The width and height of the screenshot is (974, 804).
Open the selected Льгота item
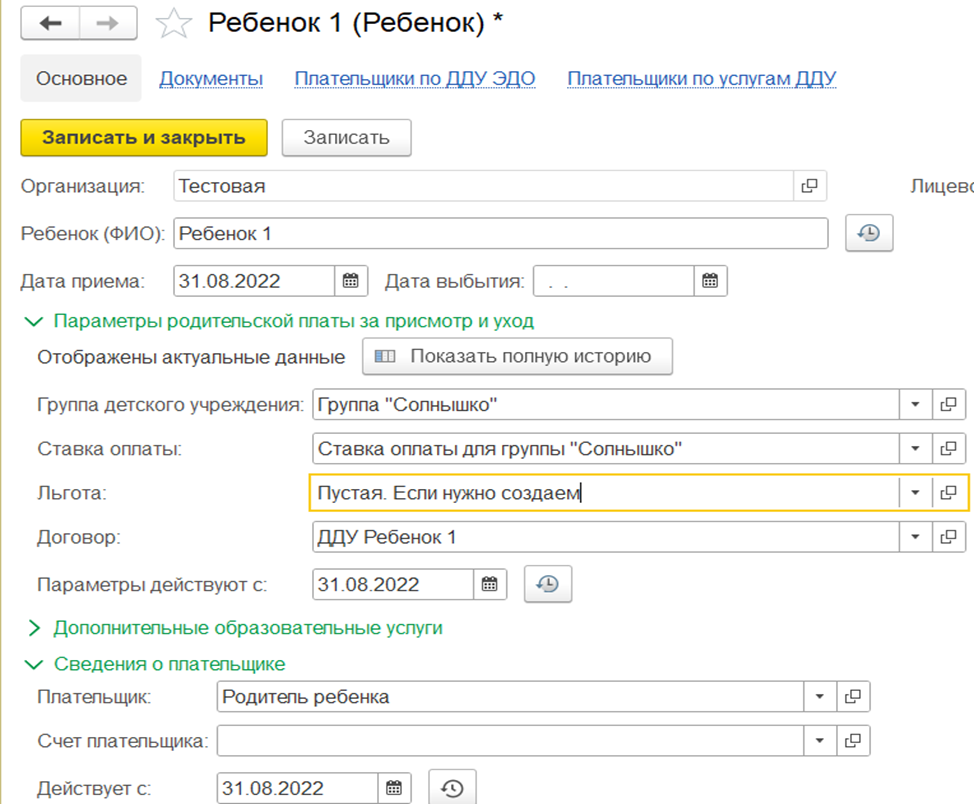coord(949,493)
